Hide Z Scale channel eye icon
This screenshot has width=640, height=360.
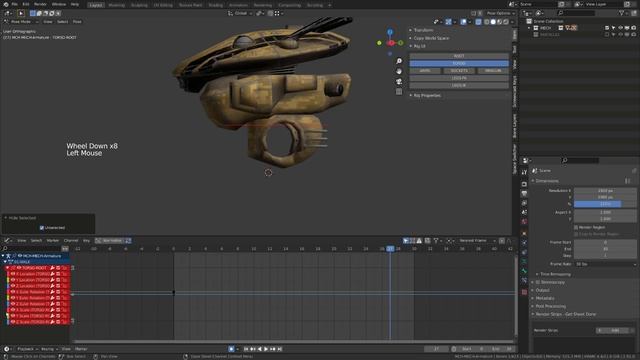click(x=13, y=322)
